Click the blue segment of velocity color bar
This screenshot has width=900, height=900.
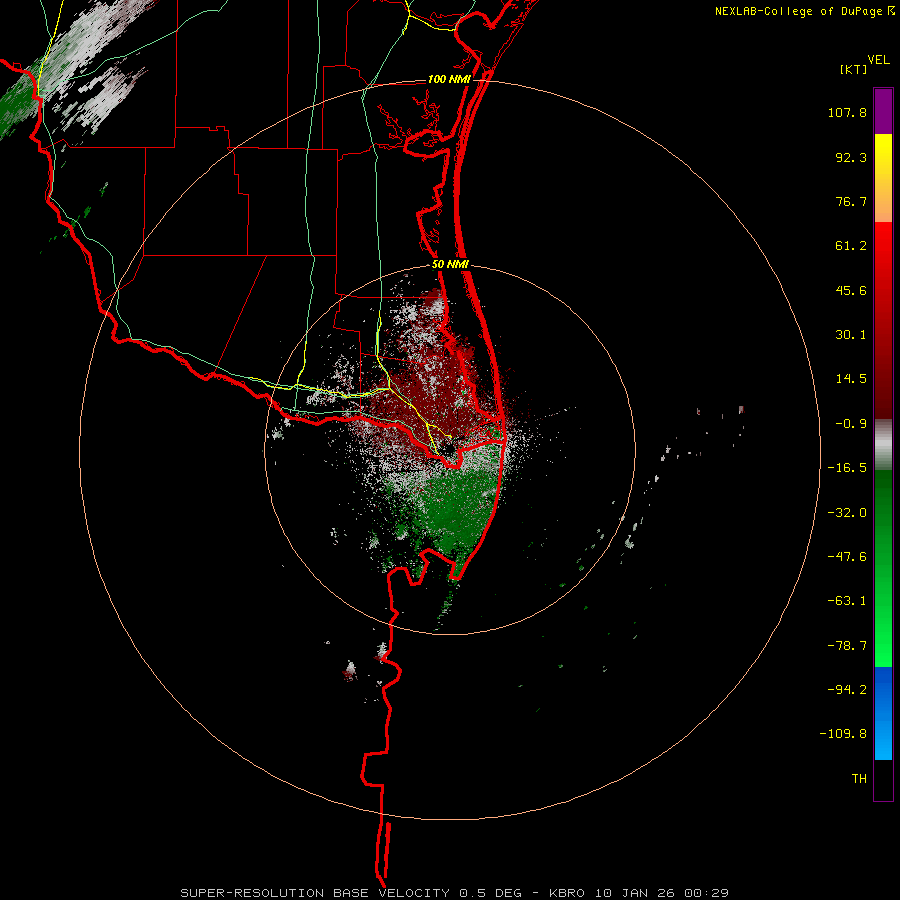pos(883,713)
